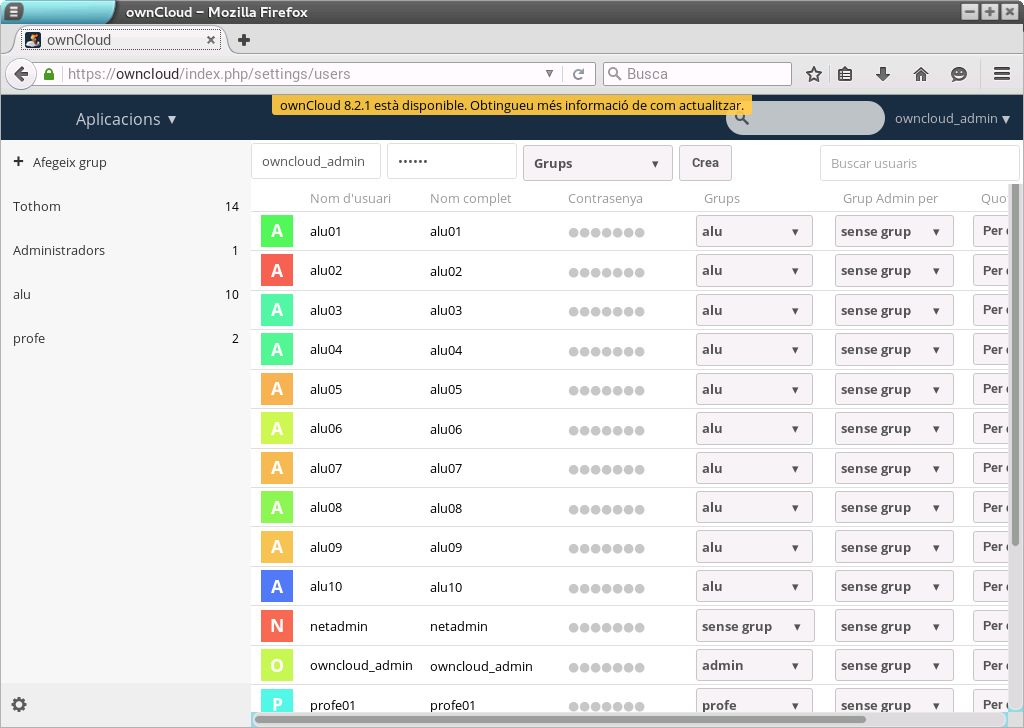Click the Buscar usuaris search field
1024x728 pixels.
[x=918, y=163]
